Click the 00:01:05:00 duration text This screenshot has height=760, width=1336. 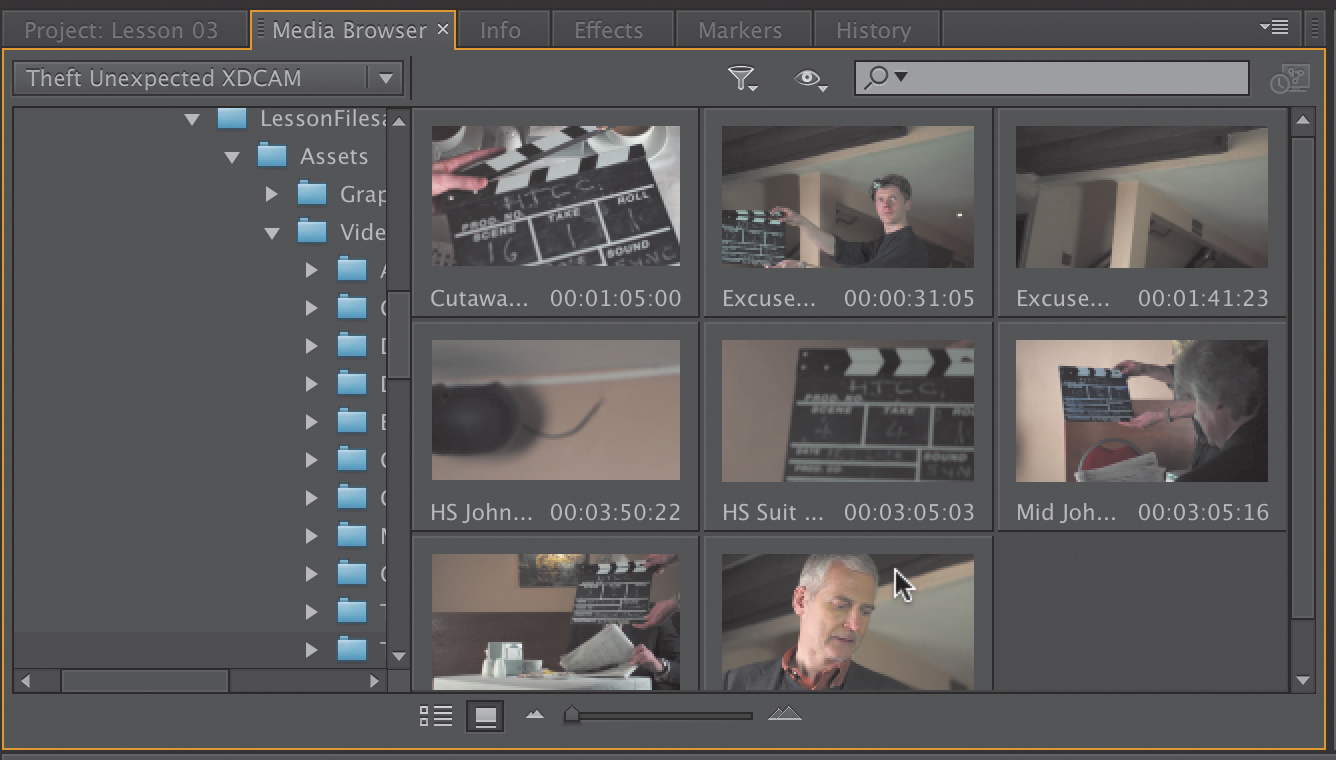(x=615, y=298)
